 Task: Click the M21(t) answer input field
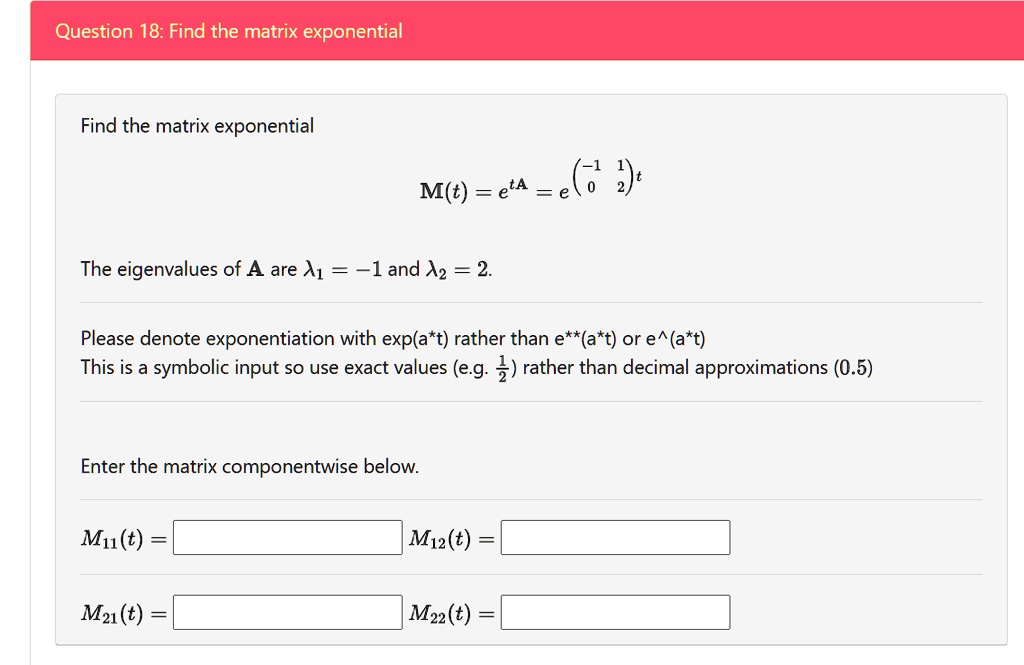pos(287,612)
